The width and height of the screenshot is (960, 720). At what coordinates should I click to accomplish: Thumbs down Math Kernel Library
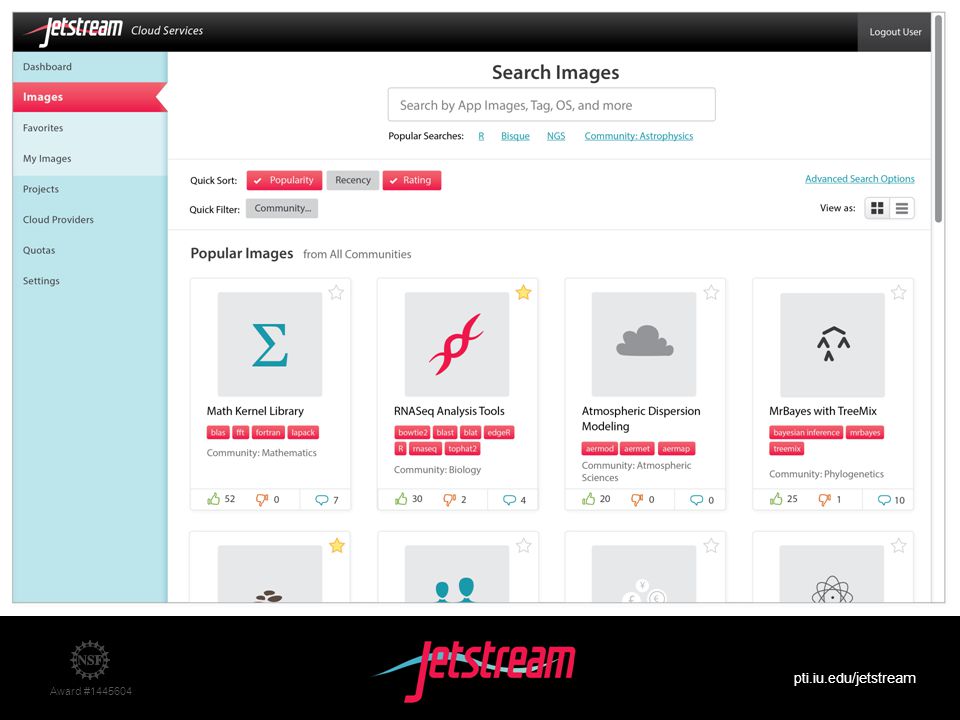tap(262, 500)
